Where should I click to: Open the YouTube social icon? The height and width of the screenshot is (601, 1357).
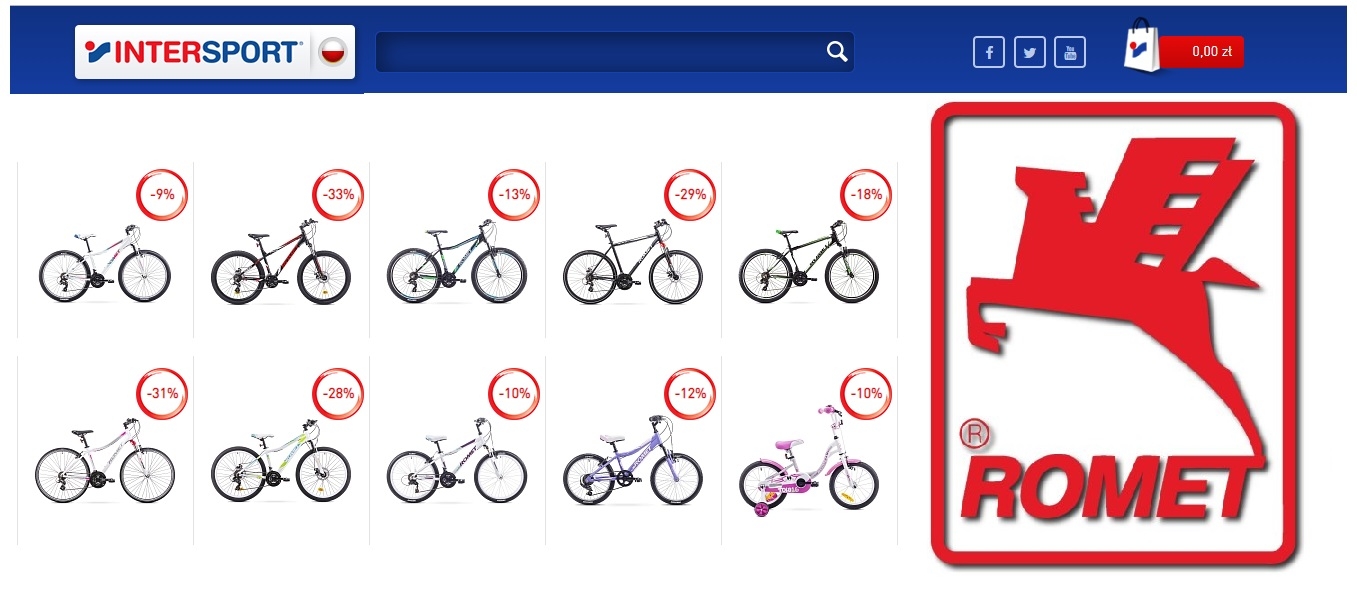(1070, 52)
